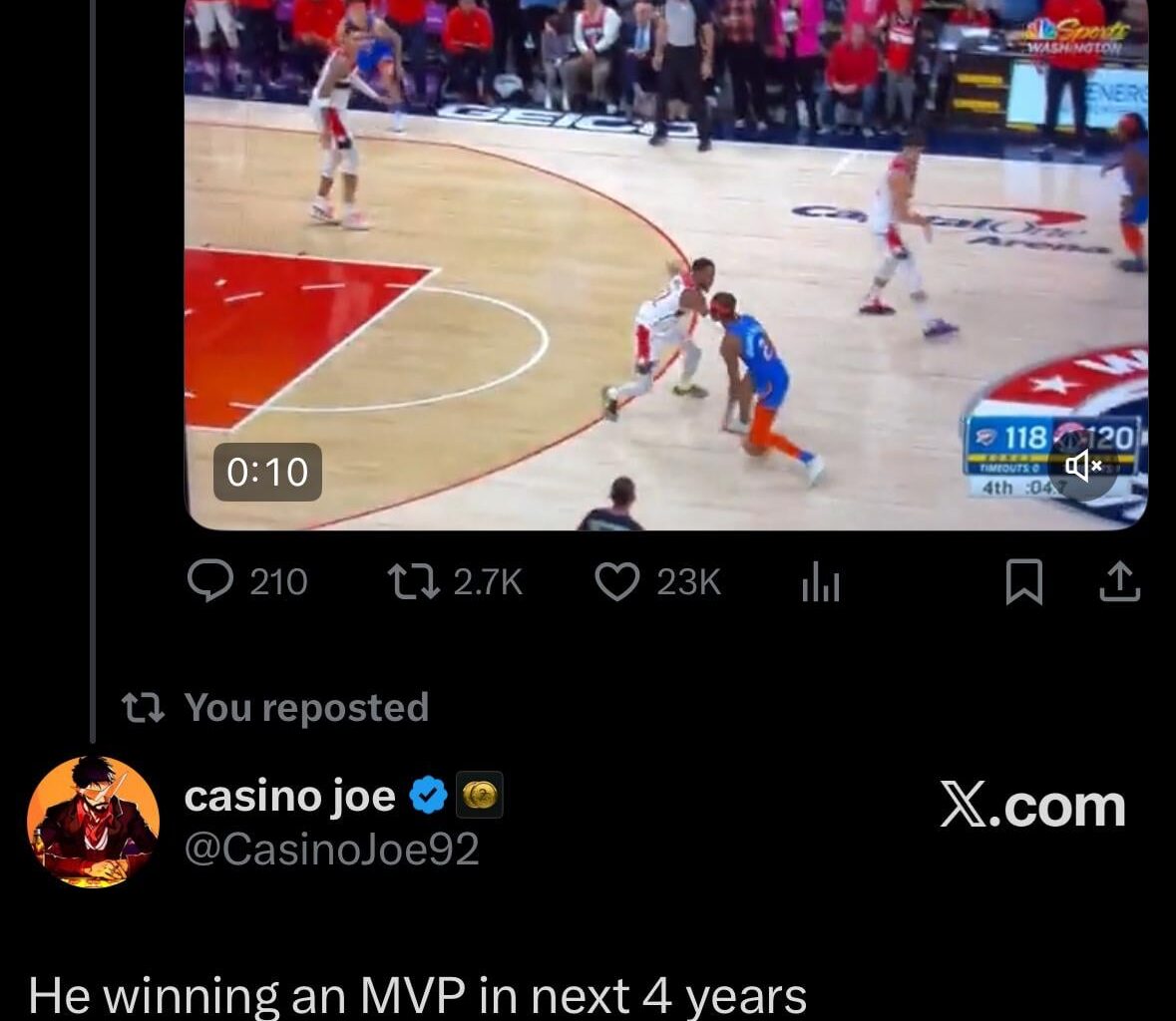1176x1021 pixels.
Task: Open the 'He winning an MVP' tweet text
Action: tap(418, 995)
